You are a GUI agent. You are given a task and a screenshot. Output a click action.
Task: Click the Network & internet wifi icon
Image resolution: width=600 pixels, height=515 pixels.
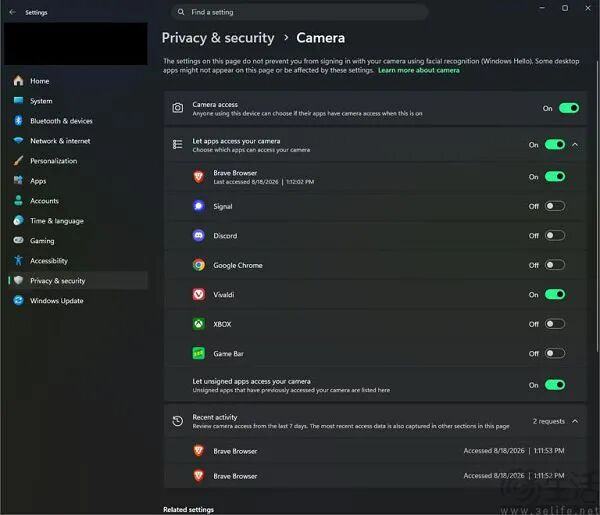point(18,140)
